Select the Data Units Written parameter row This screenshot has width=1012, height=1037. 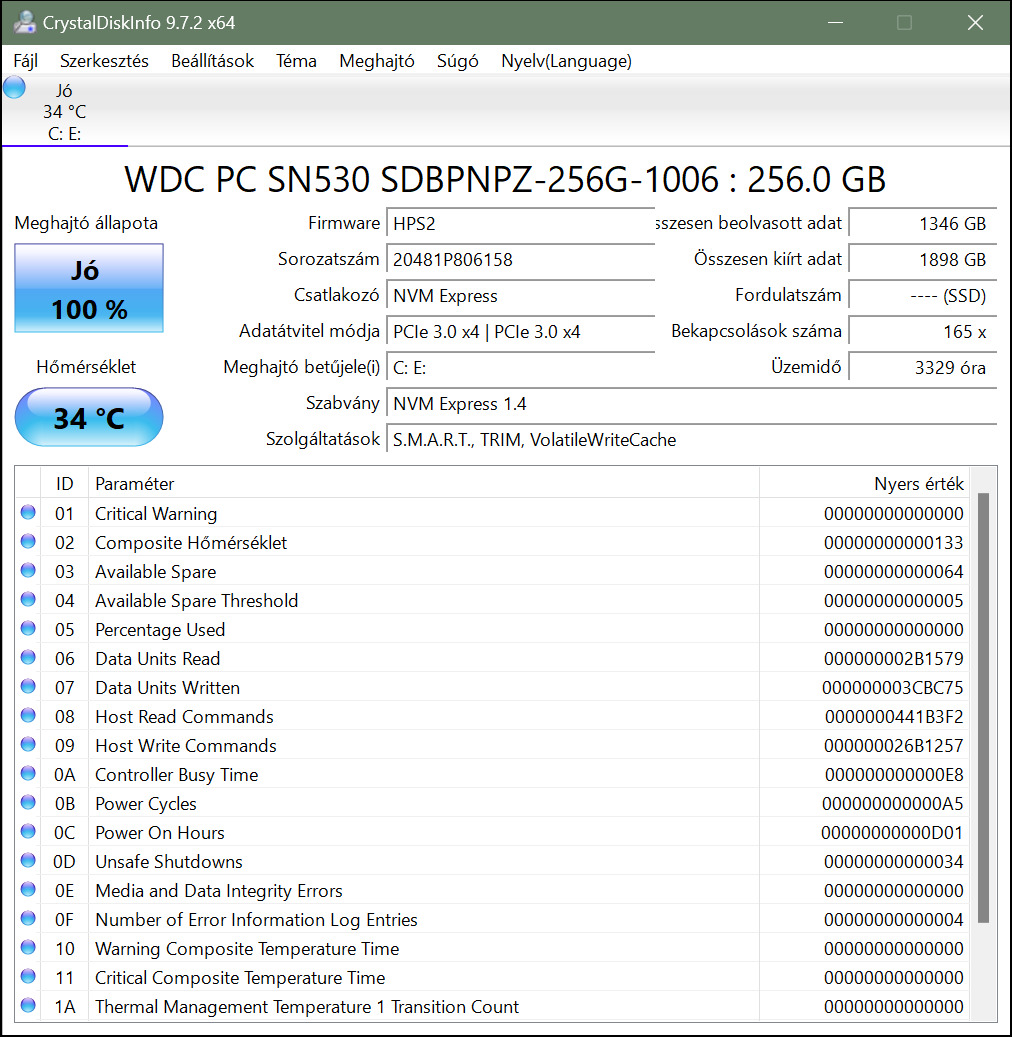tap(493, 687)
